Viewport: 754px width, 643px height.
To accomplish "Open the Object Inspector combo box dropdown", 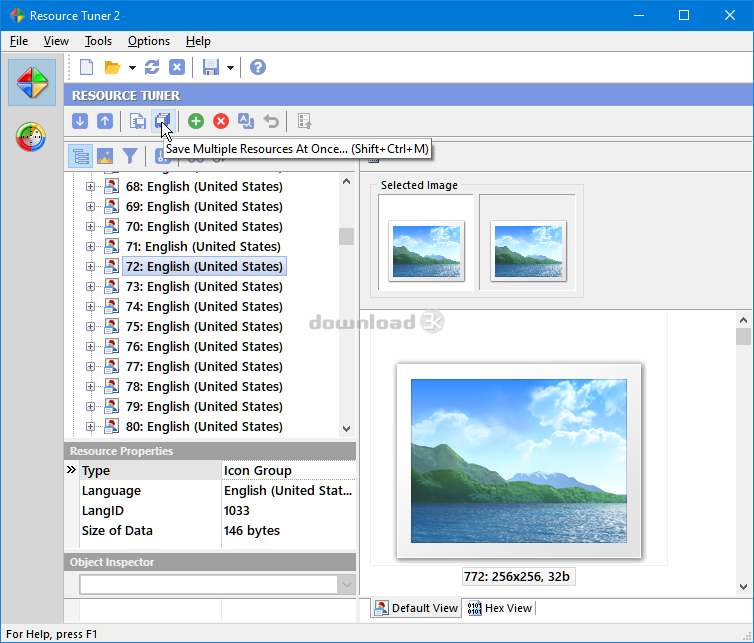I will 346,585.
